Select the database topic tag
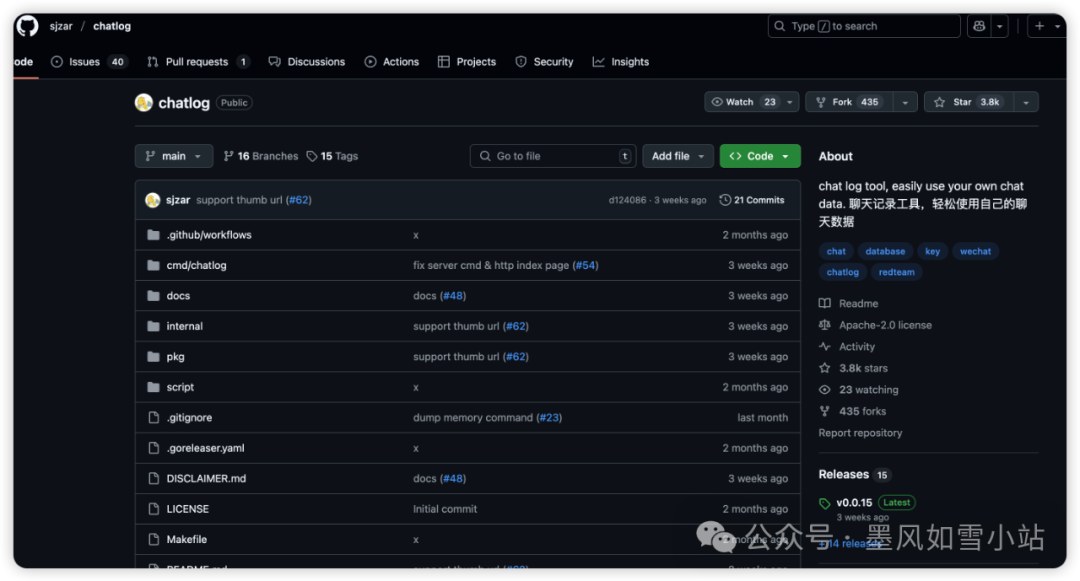Screen dimensions: 1080x581 [x=885, y=251]
